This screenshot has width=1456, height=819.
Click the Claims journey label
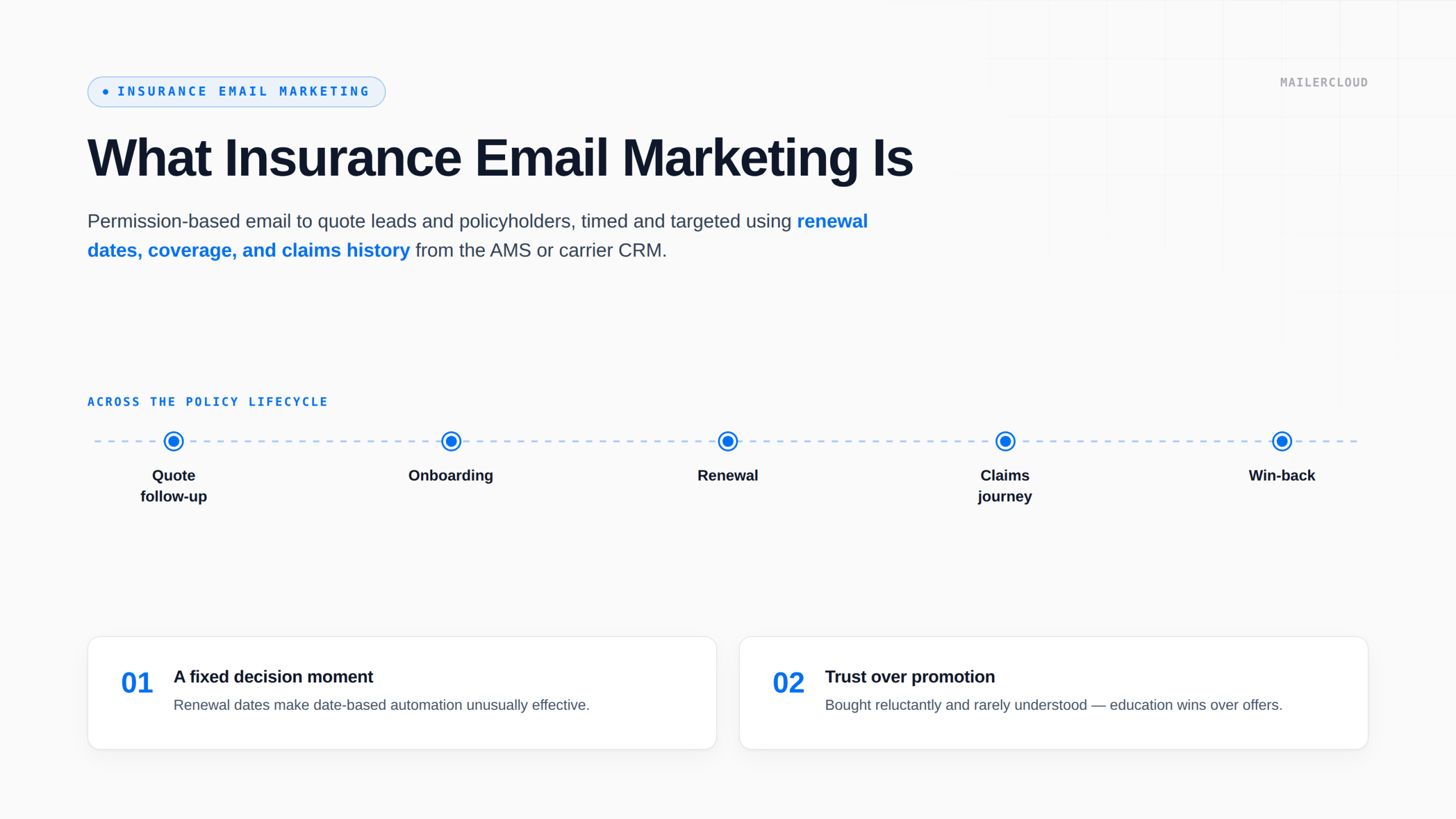(x=1005, y=486)
